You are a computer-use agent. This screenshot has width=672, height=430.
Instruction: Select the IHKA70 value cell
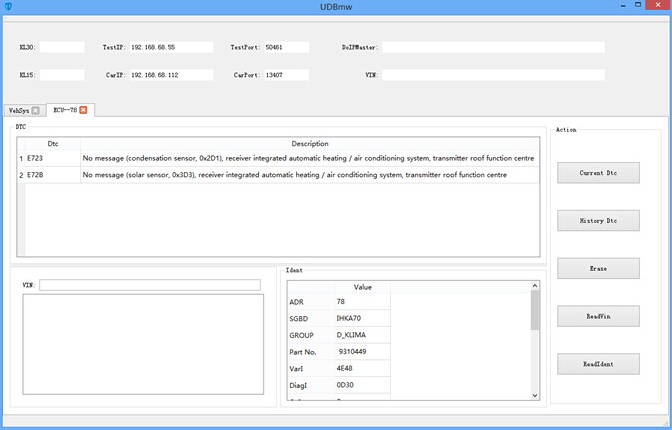pyautogui.click(x=362, y=319)
